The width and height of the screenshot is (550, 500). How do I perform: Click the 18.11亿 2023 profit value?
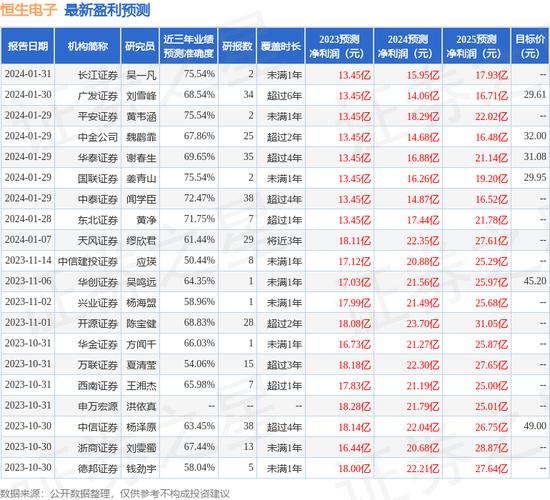354,240
